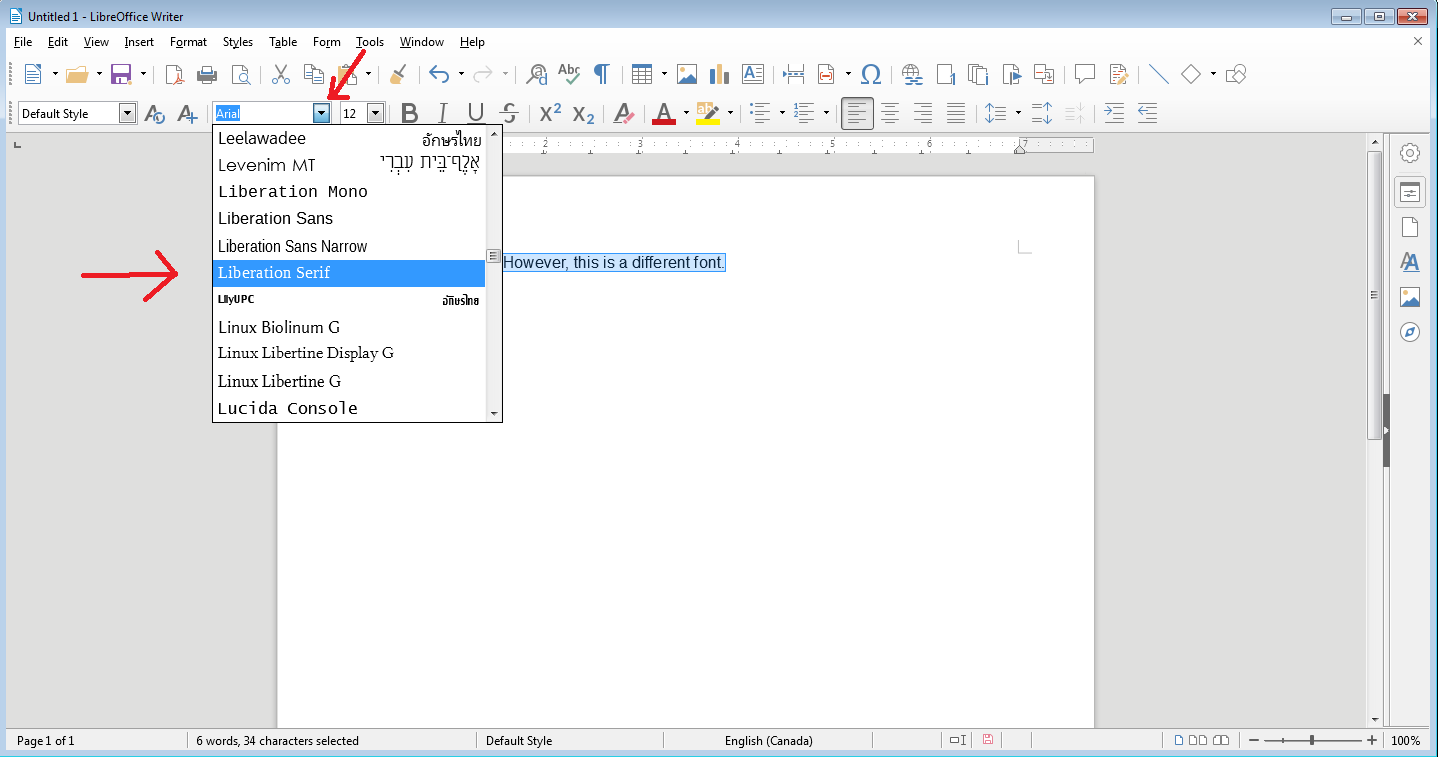Image resolution: width=1438 pixels, height=757 pixels.
Task: Insert a table
Action: [642, 74]
